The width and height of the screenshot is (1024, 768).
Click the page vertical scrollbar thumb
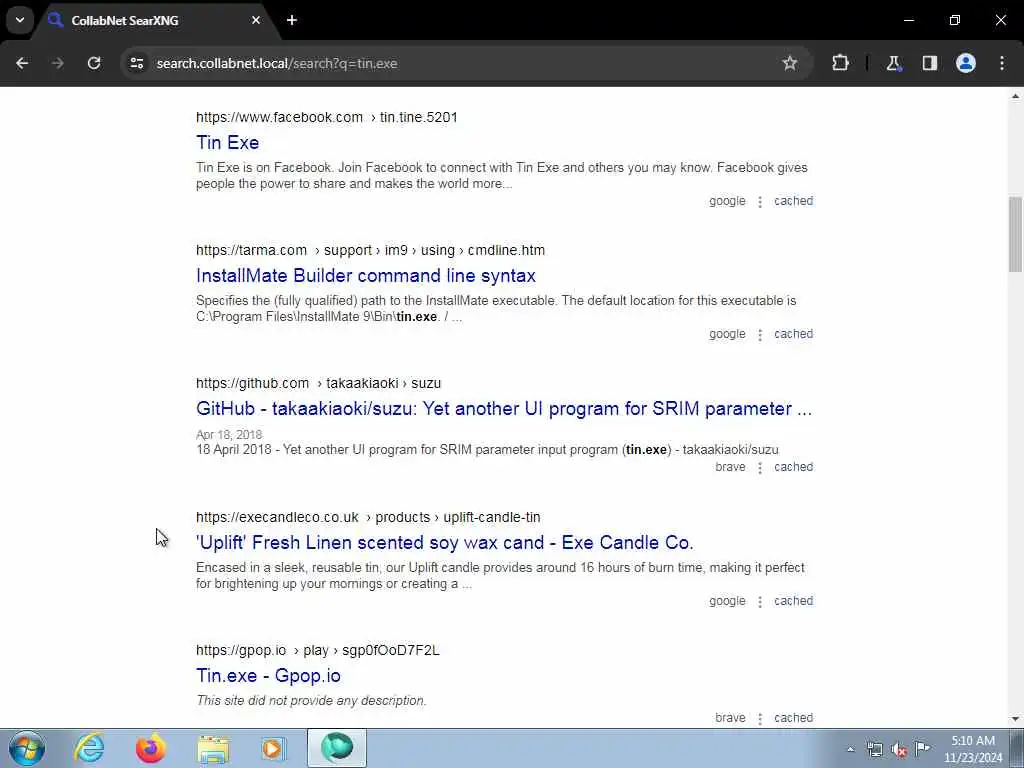tap(1016, 234)
